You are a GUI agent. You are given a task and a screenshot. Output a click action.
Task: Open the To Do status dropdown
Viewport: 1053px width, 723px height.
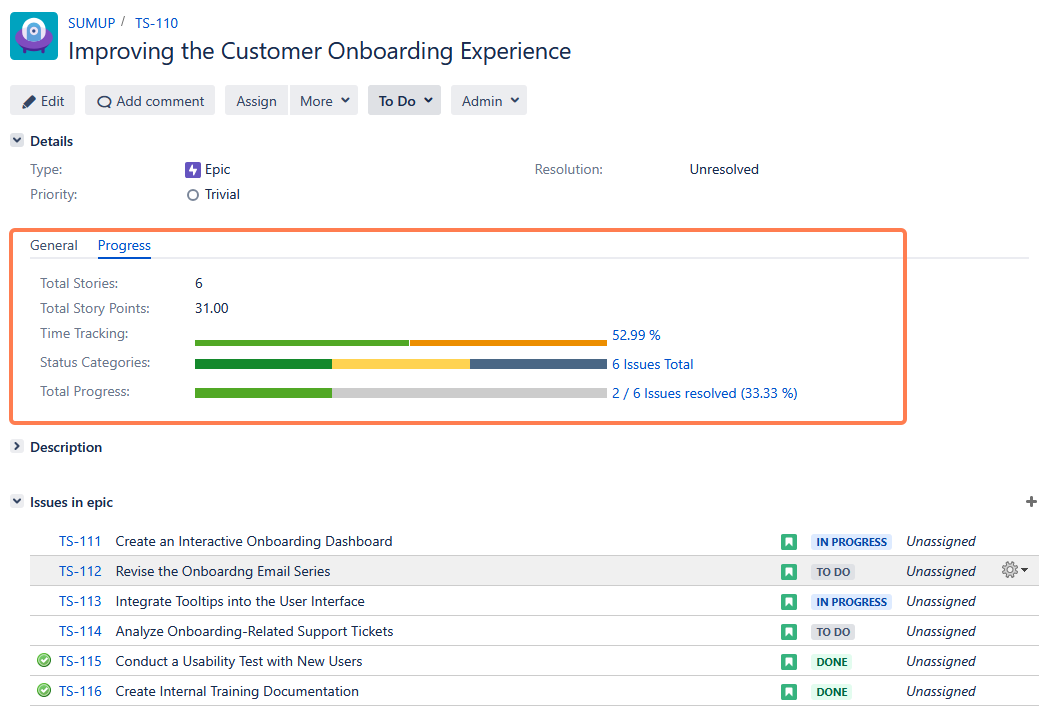tap(404, 100)
